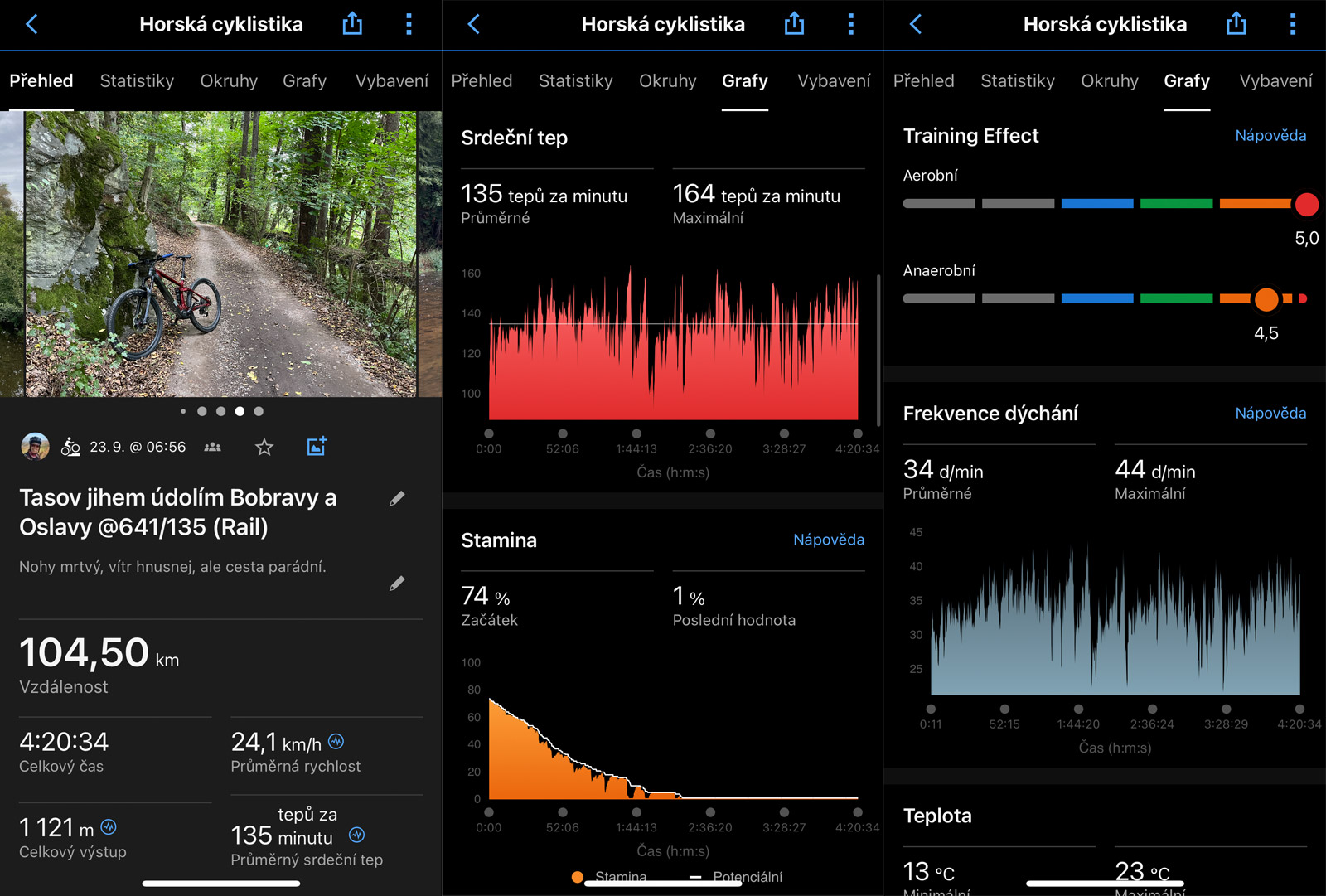This screenshot has height=896, width=1326.
Task: Open the share icon in the left panel
Action: [x=352, y=24]
